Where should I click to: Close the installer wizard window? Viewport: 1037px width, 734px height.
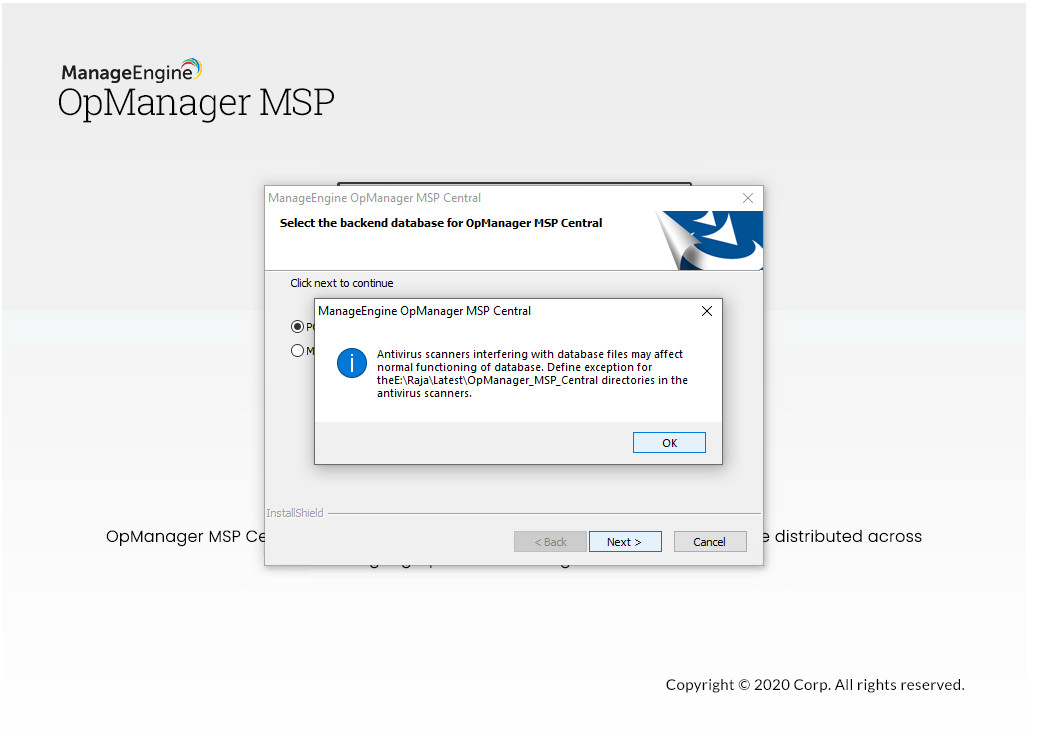click(x=747, y=197)
